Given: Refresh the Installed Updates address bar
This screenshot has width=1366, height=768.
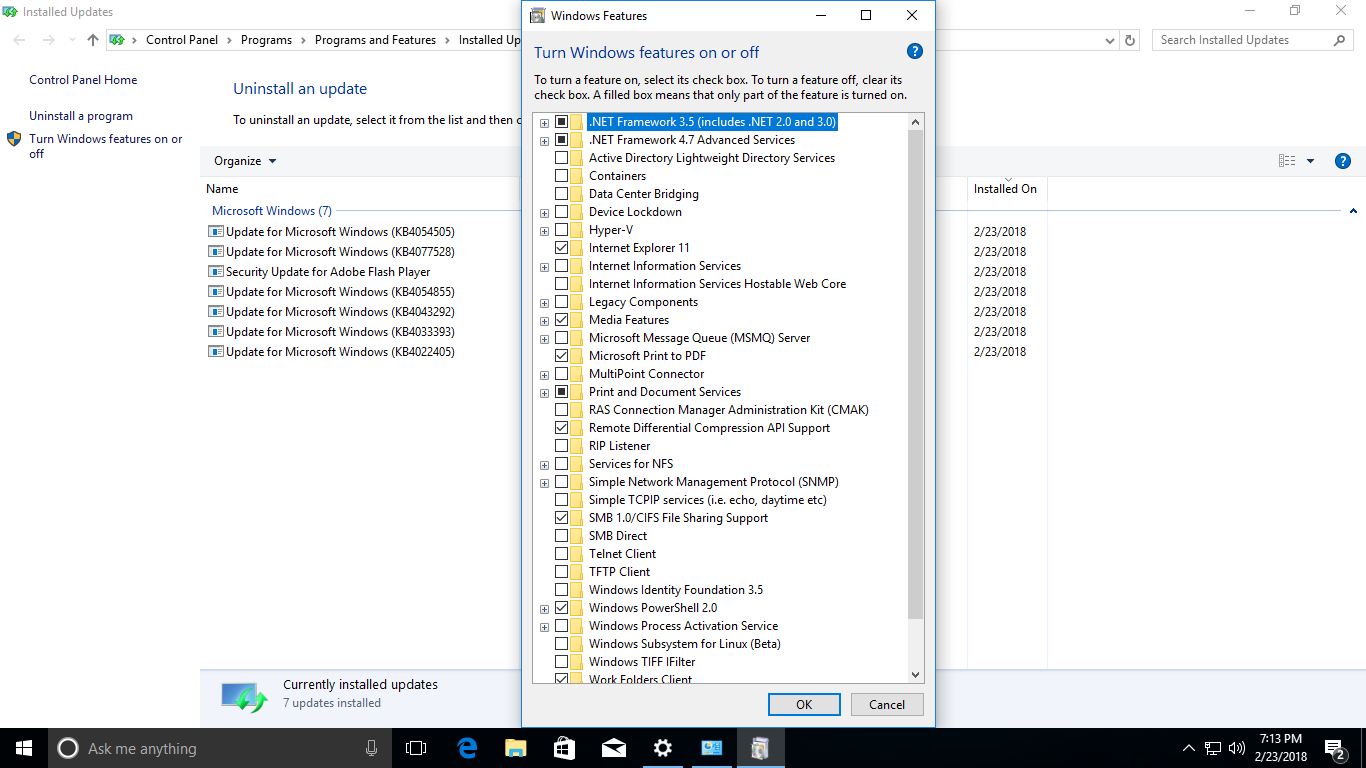Looking at the screenshot, I should pos(1131,40).
